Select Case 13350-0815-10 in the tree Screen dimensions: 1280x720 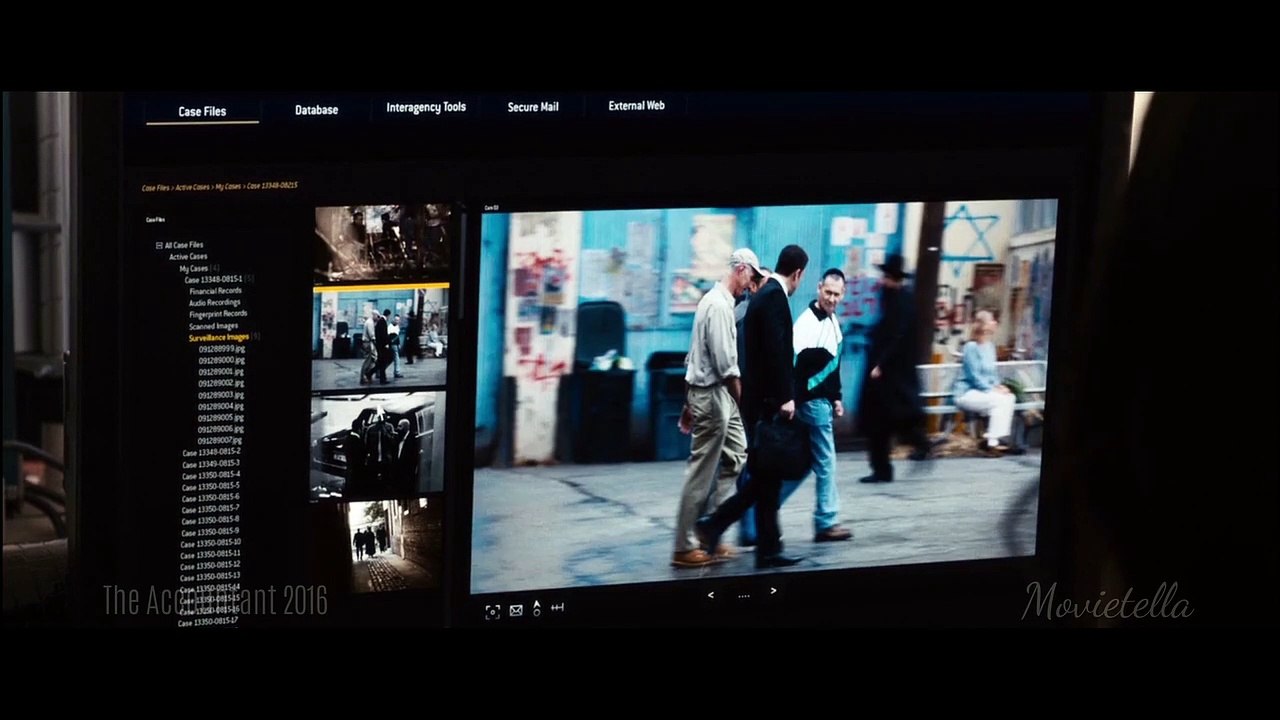(x=211, y=542)
